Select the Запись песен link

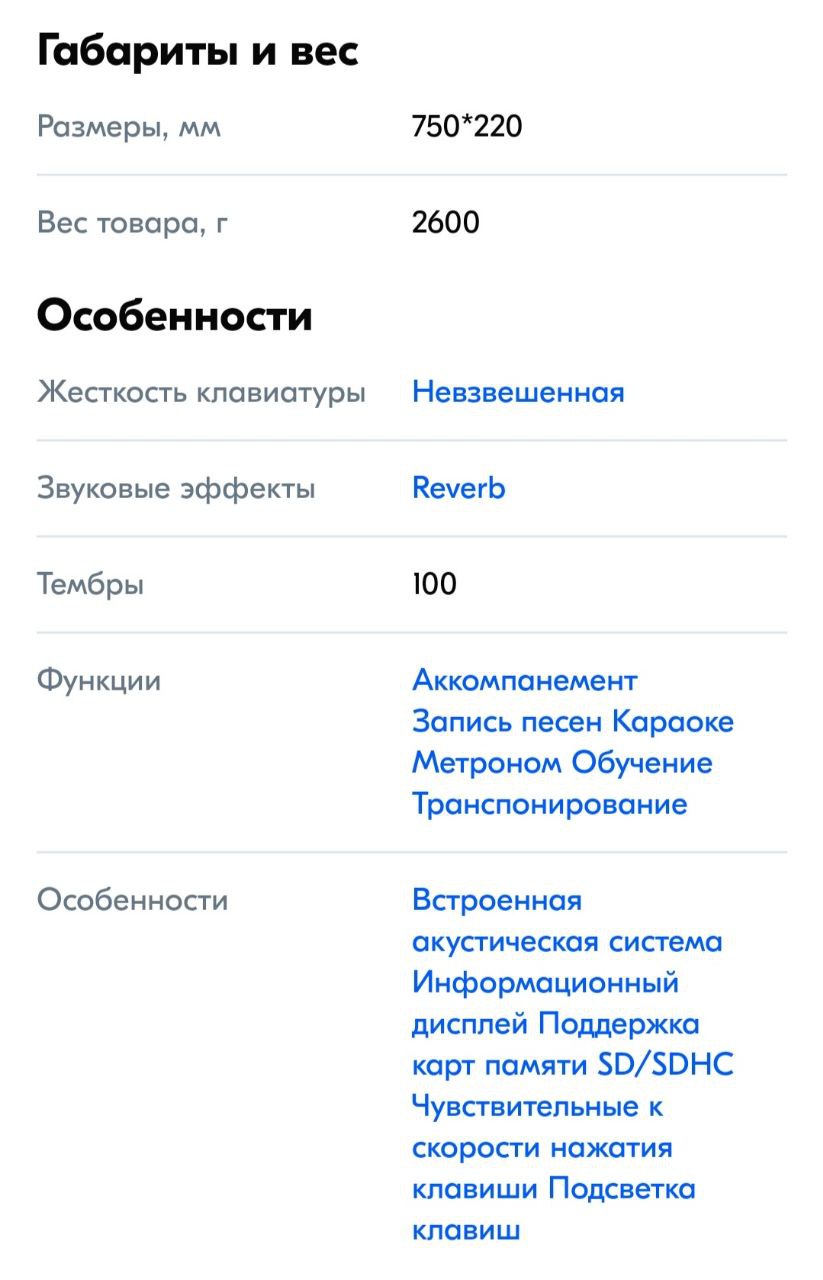pyautogui.click(x=508, y=722)
